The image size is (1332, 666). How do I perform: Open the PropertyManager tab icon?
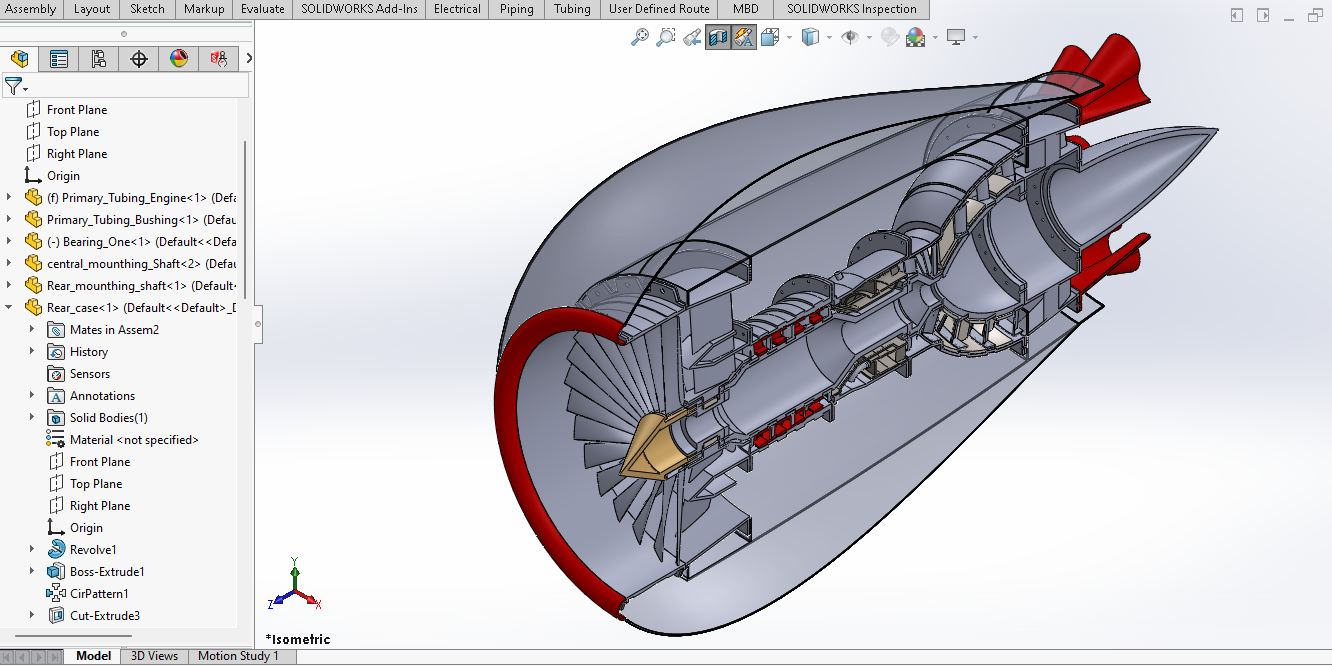click(59, 59)
